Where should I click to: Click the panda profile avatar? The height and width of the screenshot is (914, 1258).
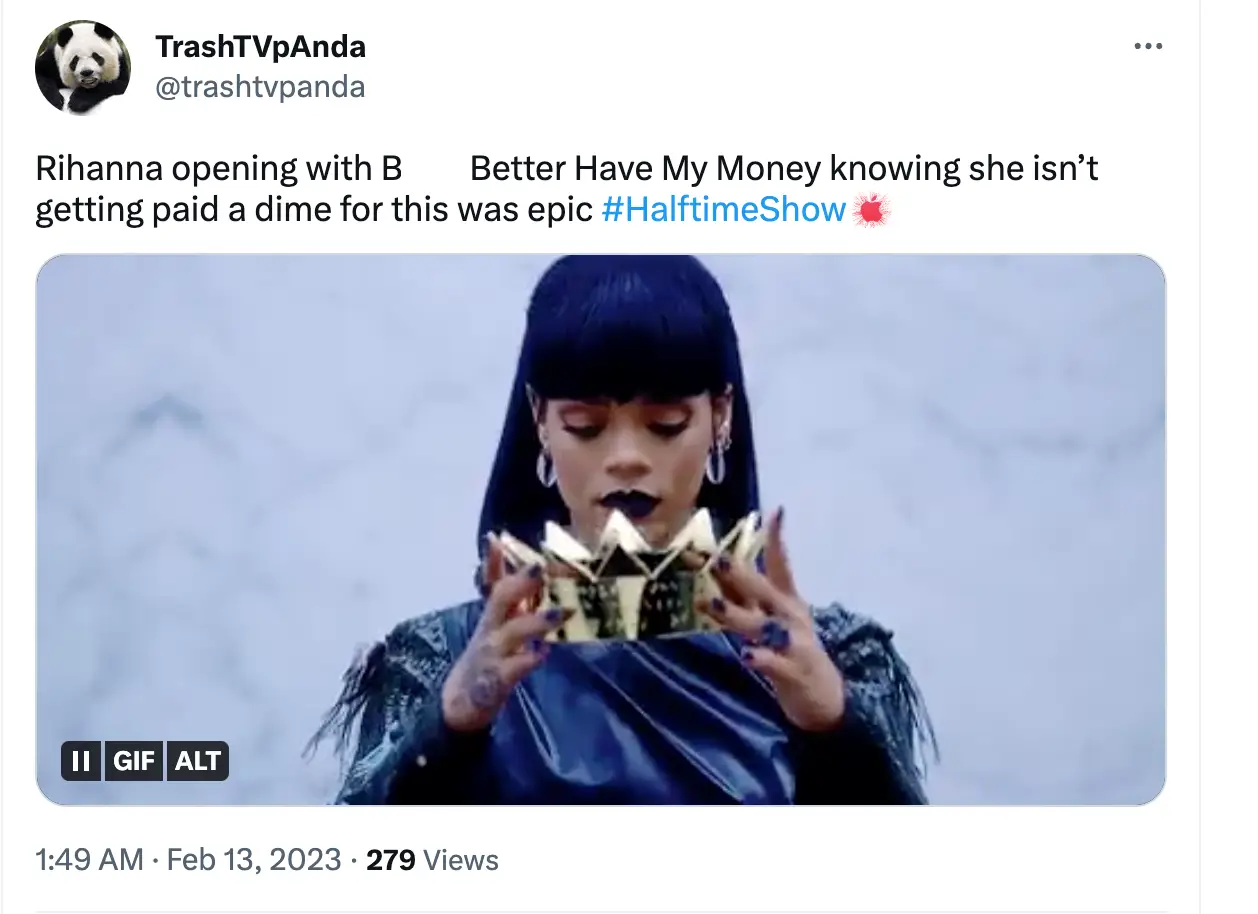[83, 67]
